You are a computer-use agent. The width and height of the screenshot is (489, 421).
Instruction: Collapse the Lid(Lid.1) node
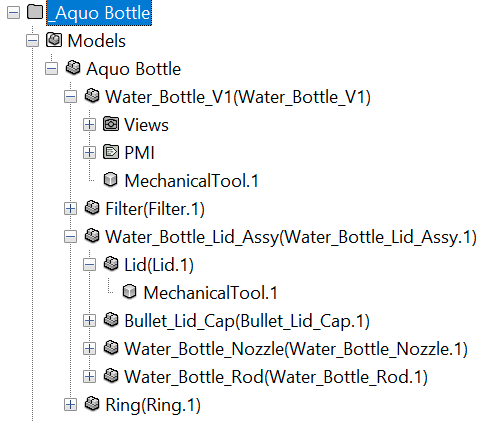(x=89, y=265)
